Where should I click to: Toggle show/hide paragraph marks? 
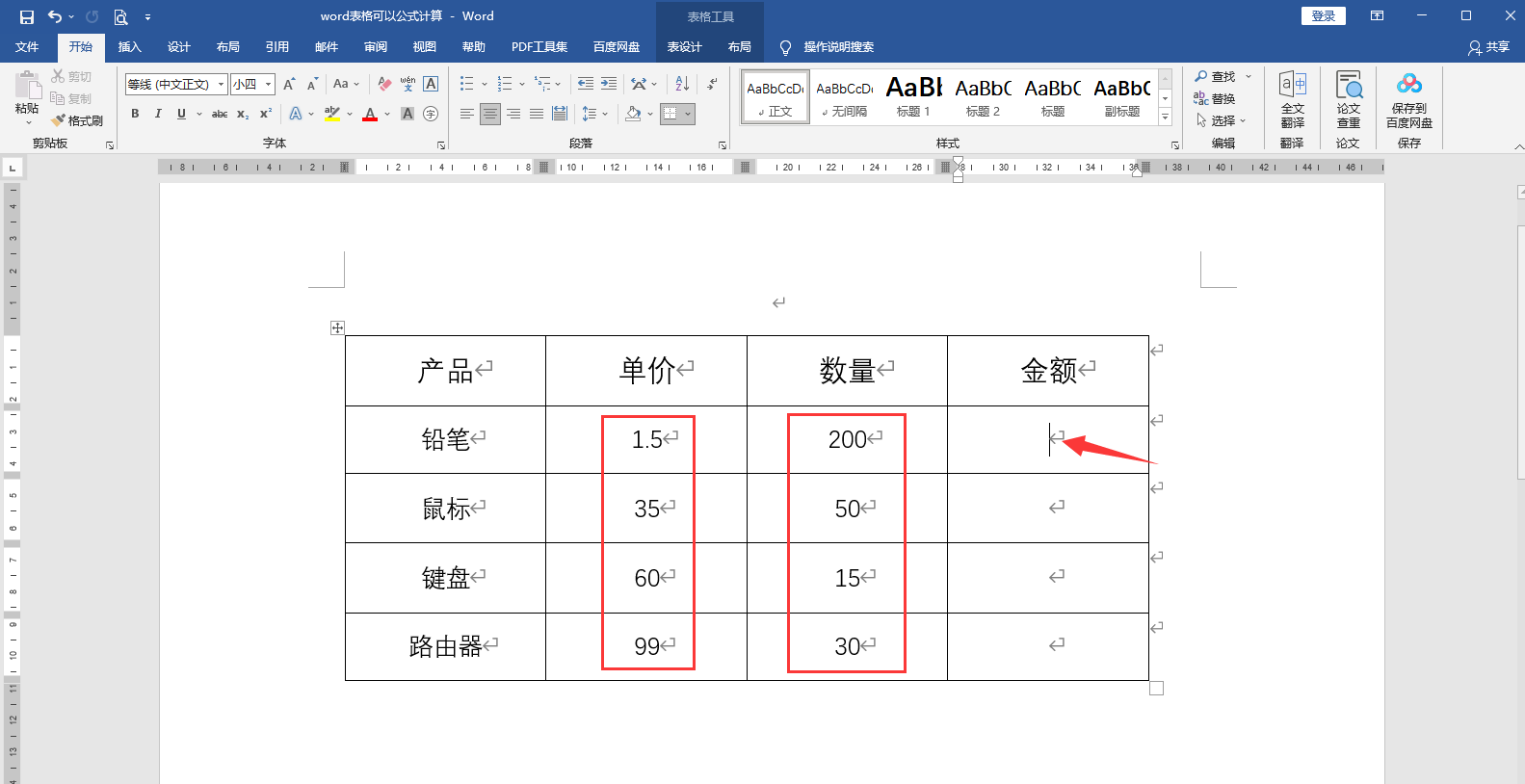click(x=712, y=84)
